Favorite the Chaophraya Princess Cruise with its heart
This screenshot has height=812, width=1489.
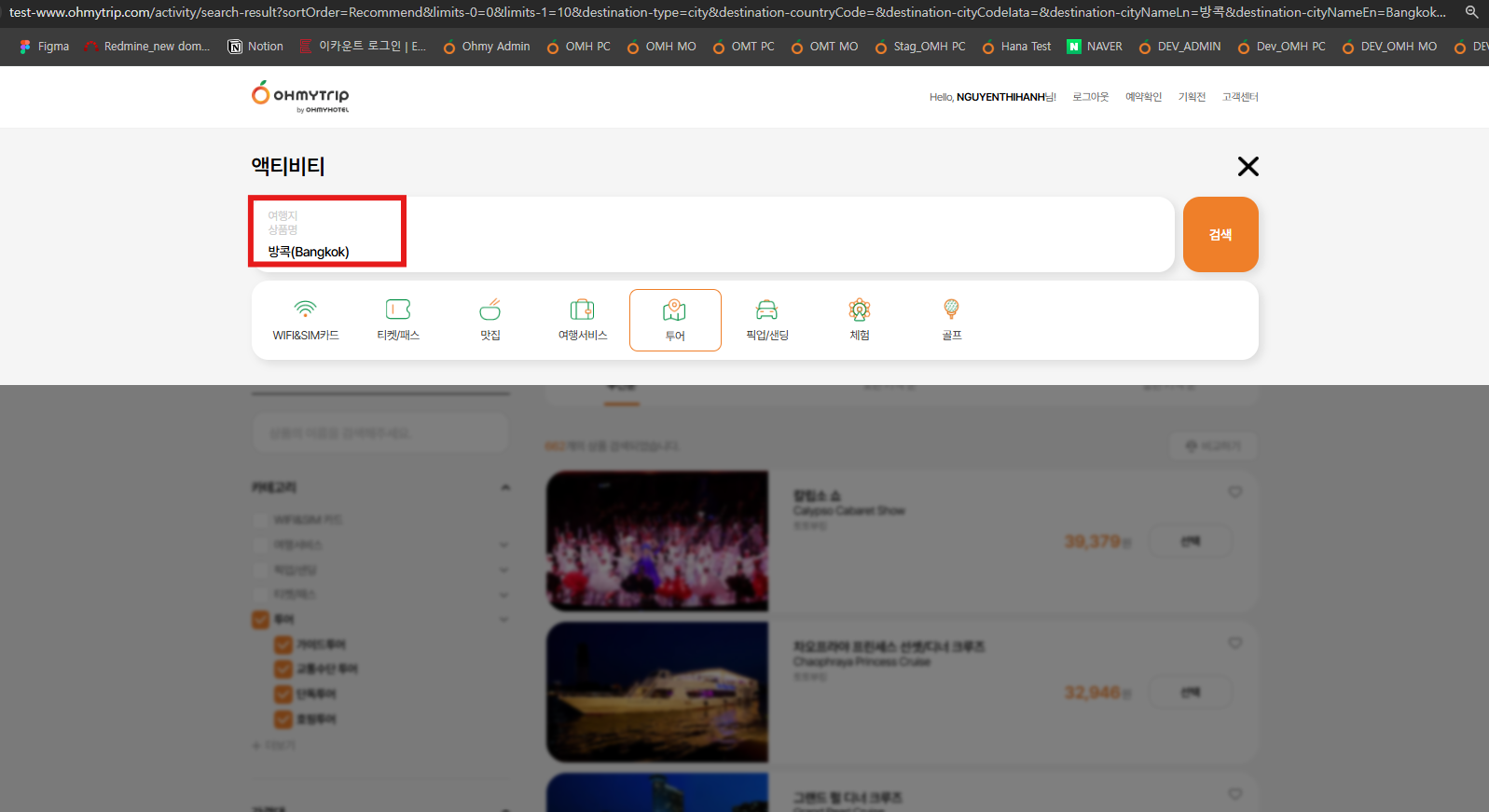tap(1235, 643)
